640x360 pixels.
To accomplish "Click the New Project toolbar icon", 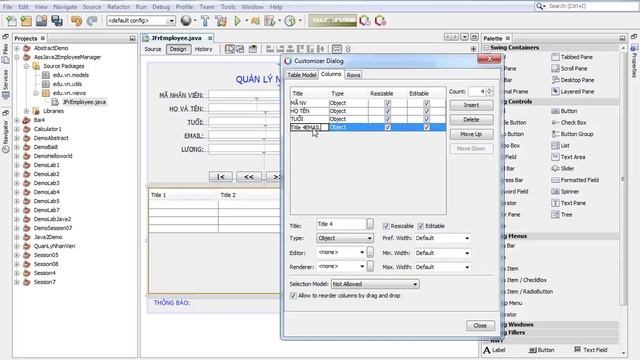I will pos(26,21).
